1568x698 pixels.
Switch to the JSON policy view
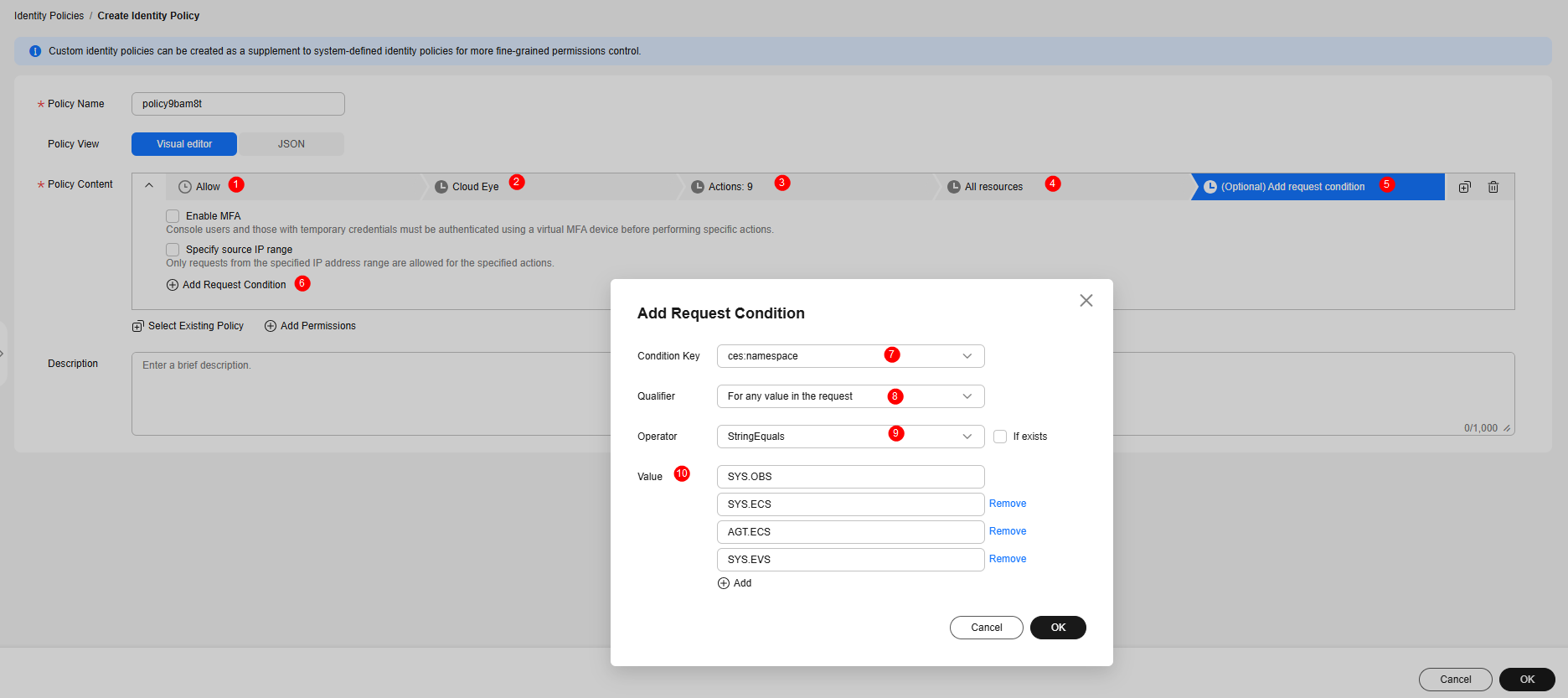pyautogui.click(x=291, y=144)
